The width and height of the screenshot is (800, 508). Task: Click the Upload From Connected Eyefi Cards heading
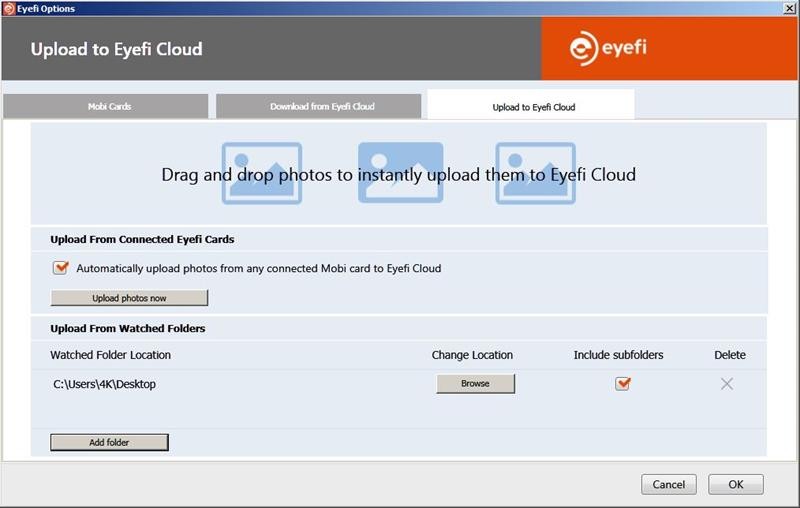coord(142,239)
